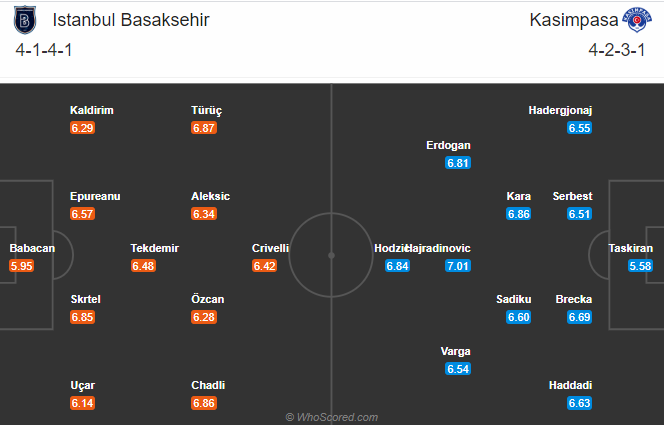This screenshot has width=664, height=425.
Task: Click Chadli's 6.86 rating badge
Action: (204, 402)
